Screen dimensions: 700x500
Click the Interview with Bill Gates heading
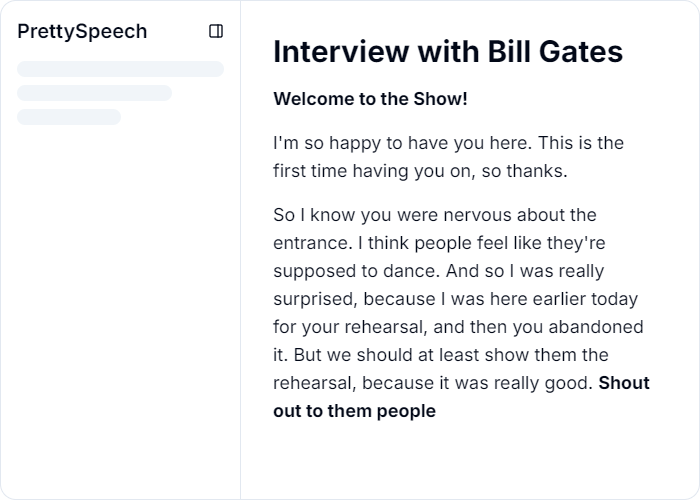(448, 52)
